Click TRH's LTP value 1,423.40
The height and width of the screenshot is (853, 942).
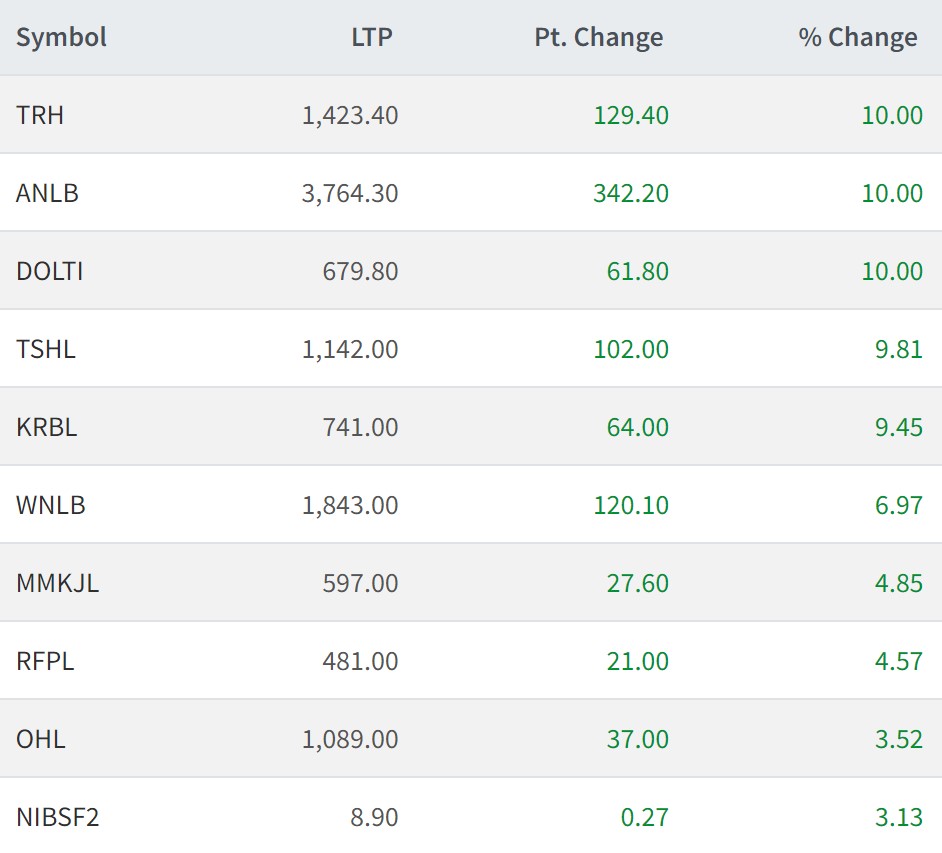350,115
